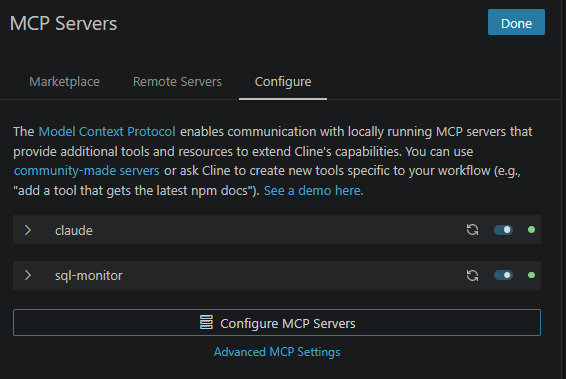Restart the sql-monitor MCP server
Image resolution: width=566 pixels, height=379 pixels.
point(472,275)
